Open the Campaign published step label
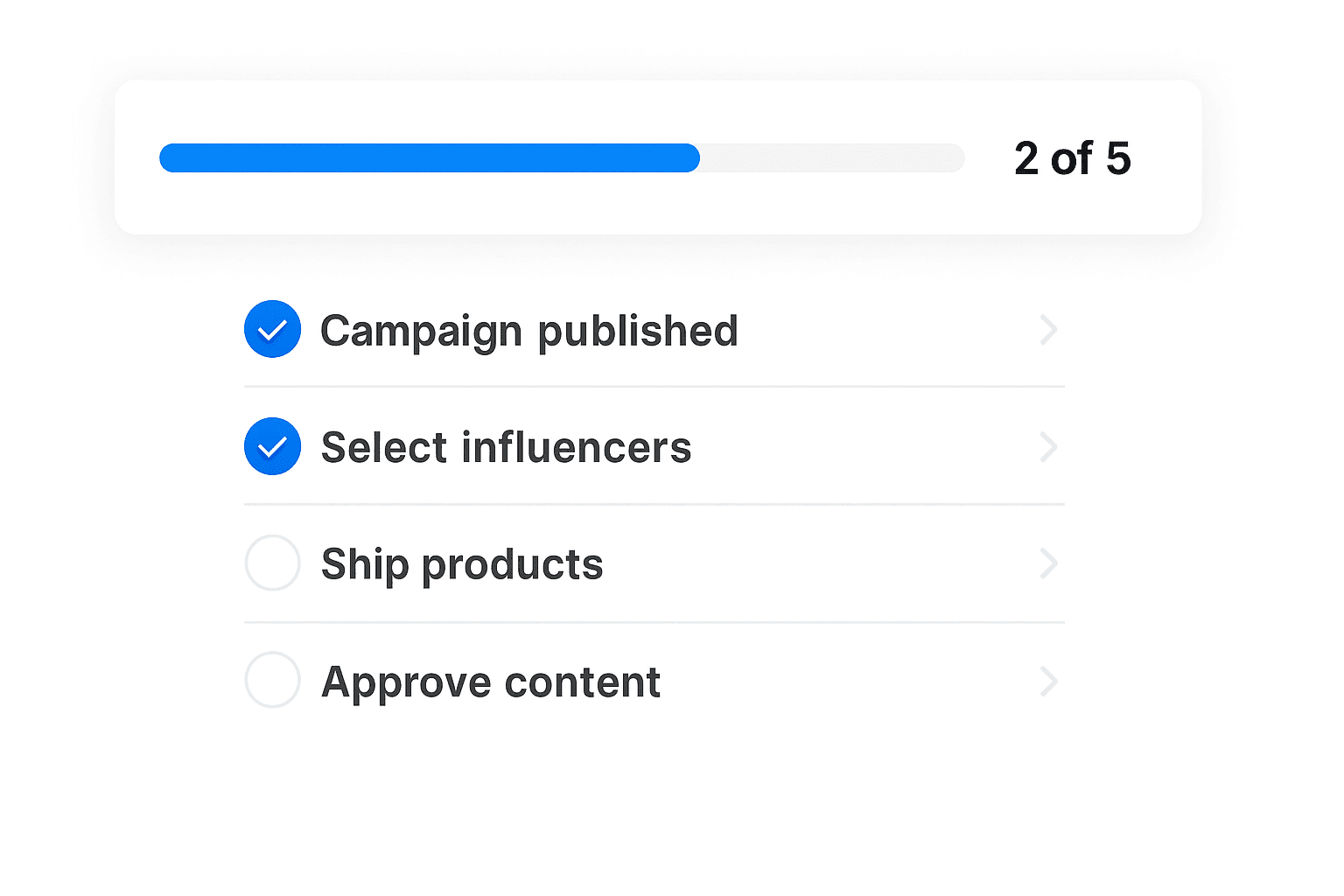Viewport: 1344px width, 896px height. pyautogui.click(x=528, y=331)
